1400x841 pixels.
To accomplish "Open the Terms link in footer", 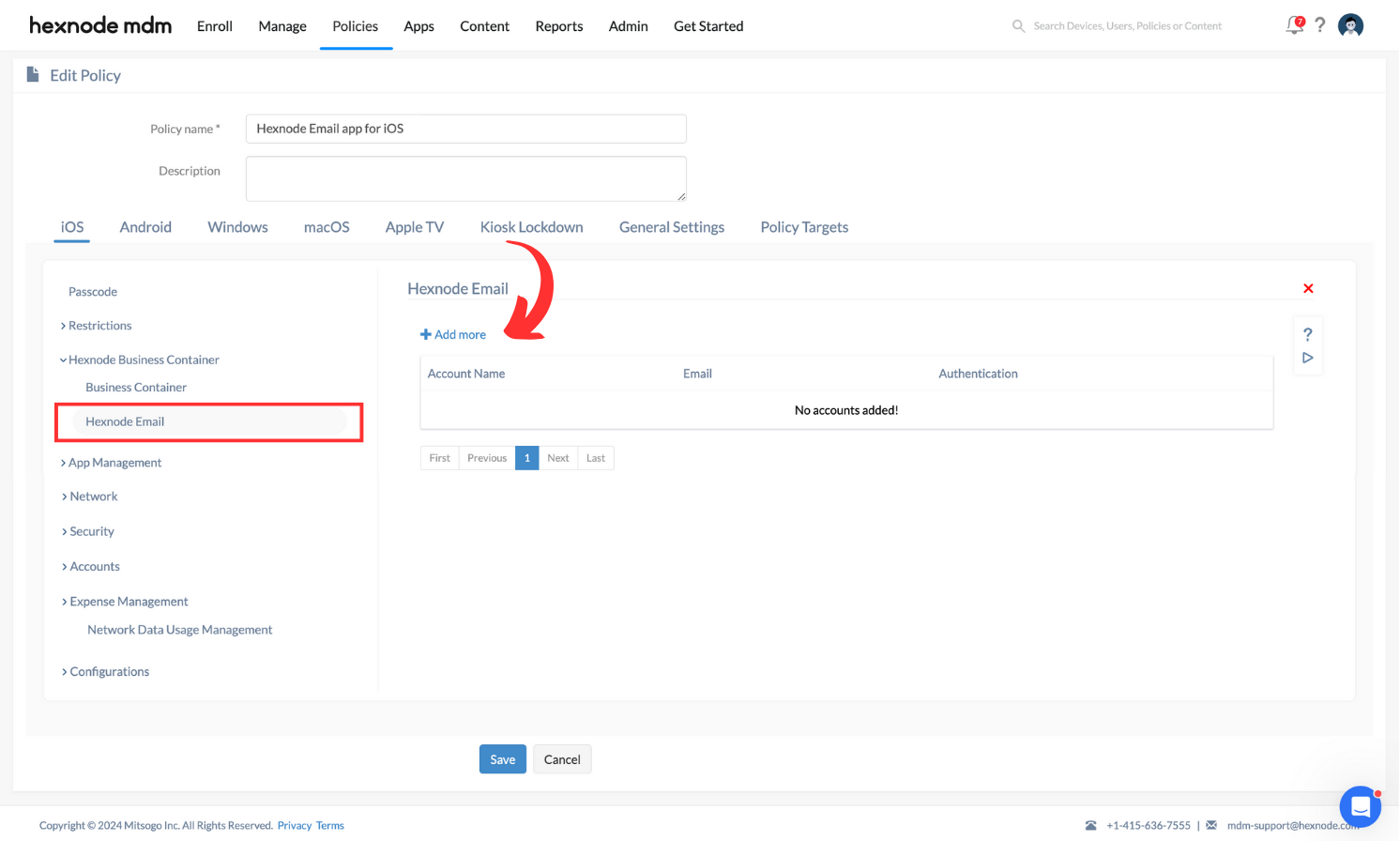I will click(330, 826).
